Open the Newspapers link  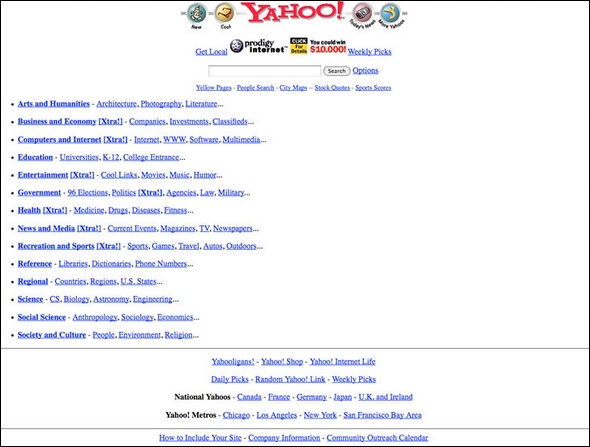coord(233,228)
